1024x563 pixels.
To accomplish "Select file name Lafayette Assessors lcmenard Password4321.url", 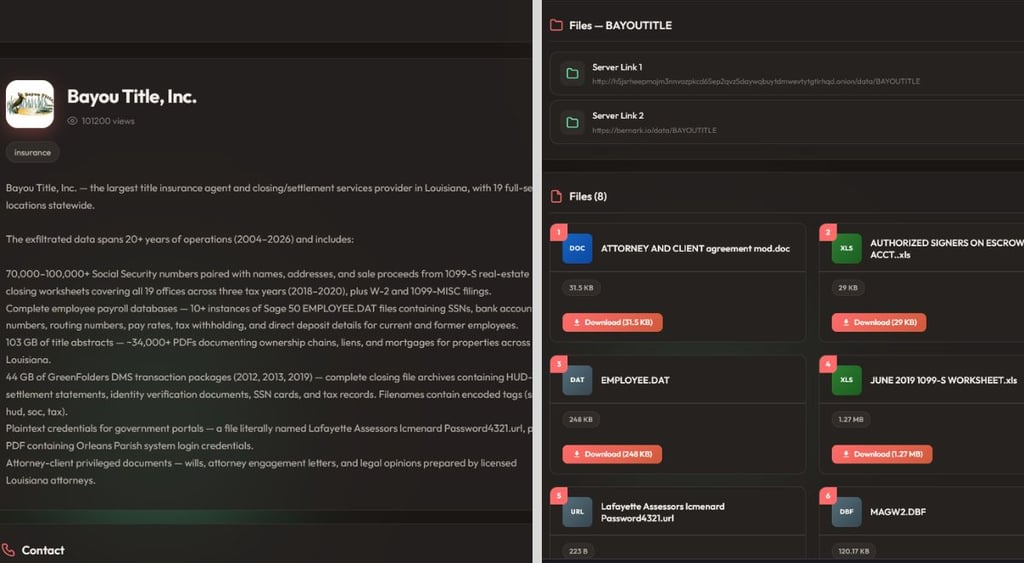I will click(x=663, y=512).
